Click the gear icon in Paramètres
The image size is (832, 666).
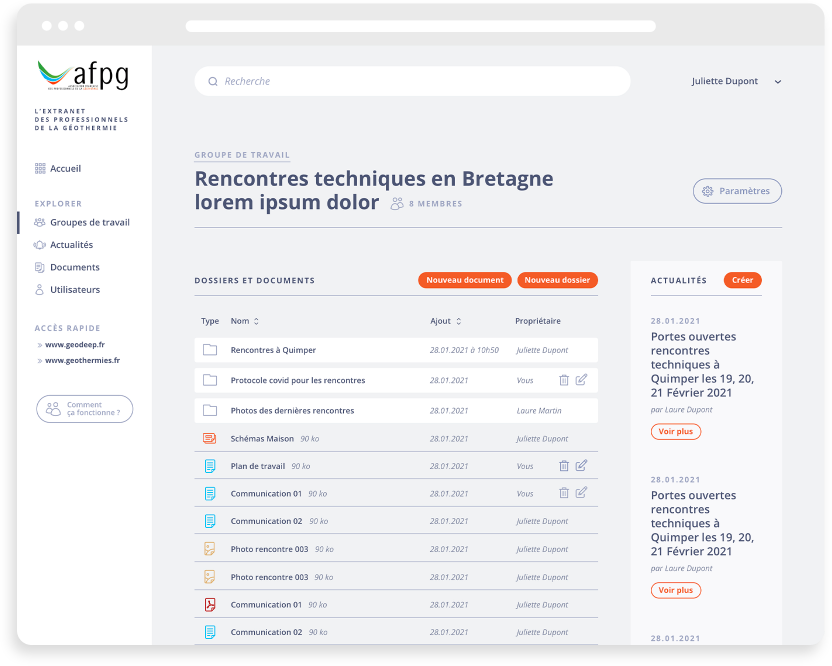[707, 191]
